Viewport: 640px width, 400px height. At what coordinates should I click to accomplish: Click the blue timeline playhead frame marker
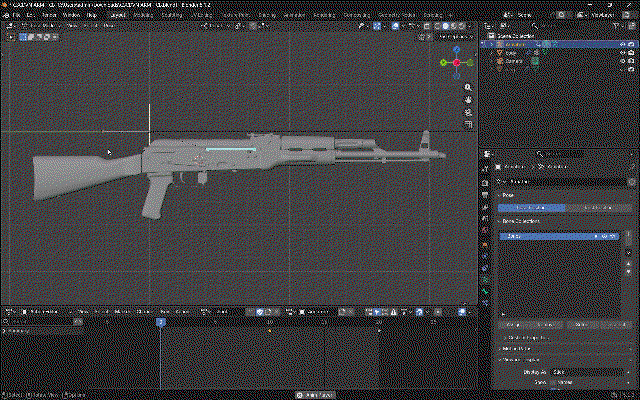pyautogui.click(x=160, y=322)
